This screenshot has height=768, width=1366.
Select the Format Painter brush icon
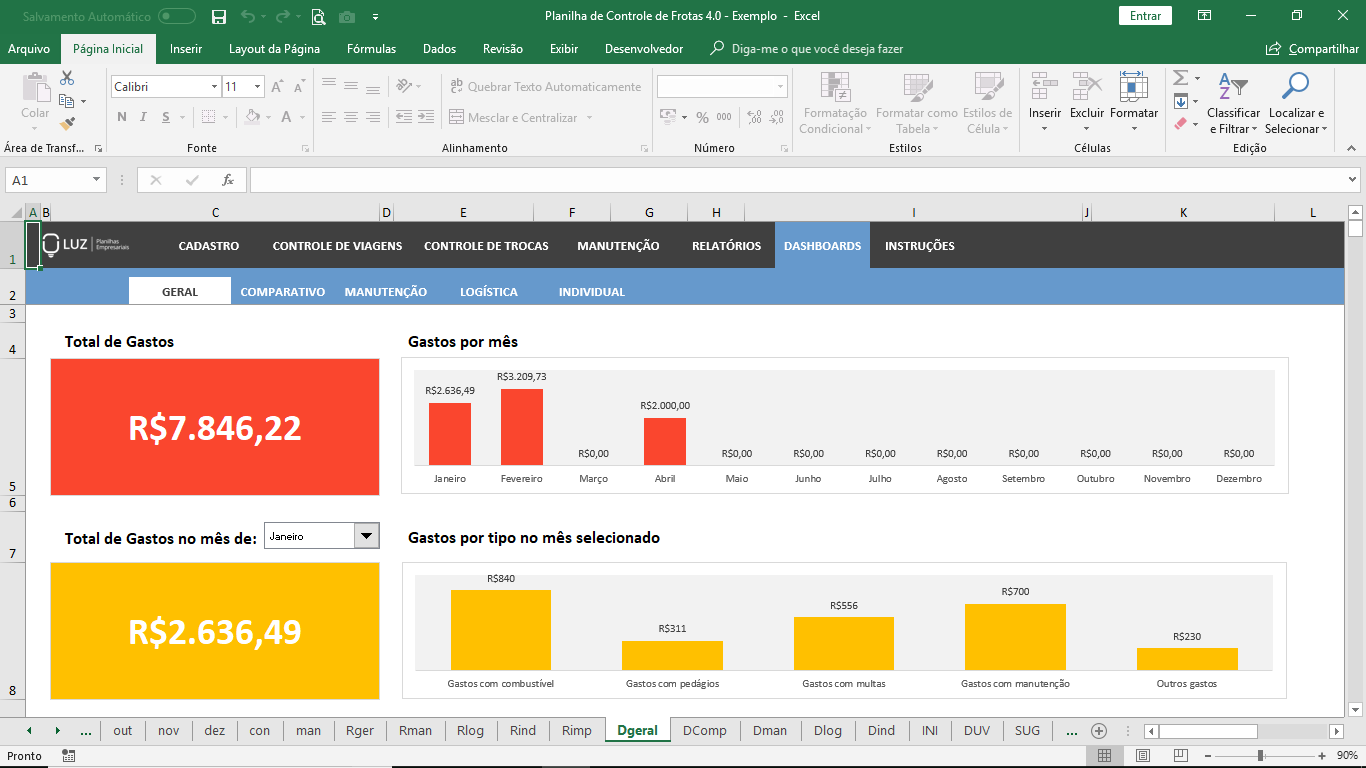click(67, 124)
